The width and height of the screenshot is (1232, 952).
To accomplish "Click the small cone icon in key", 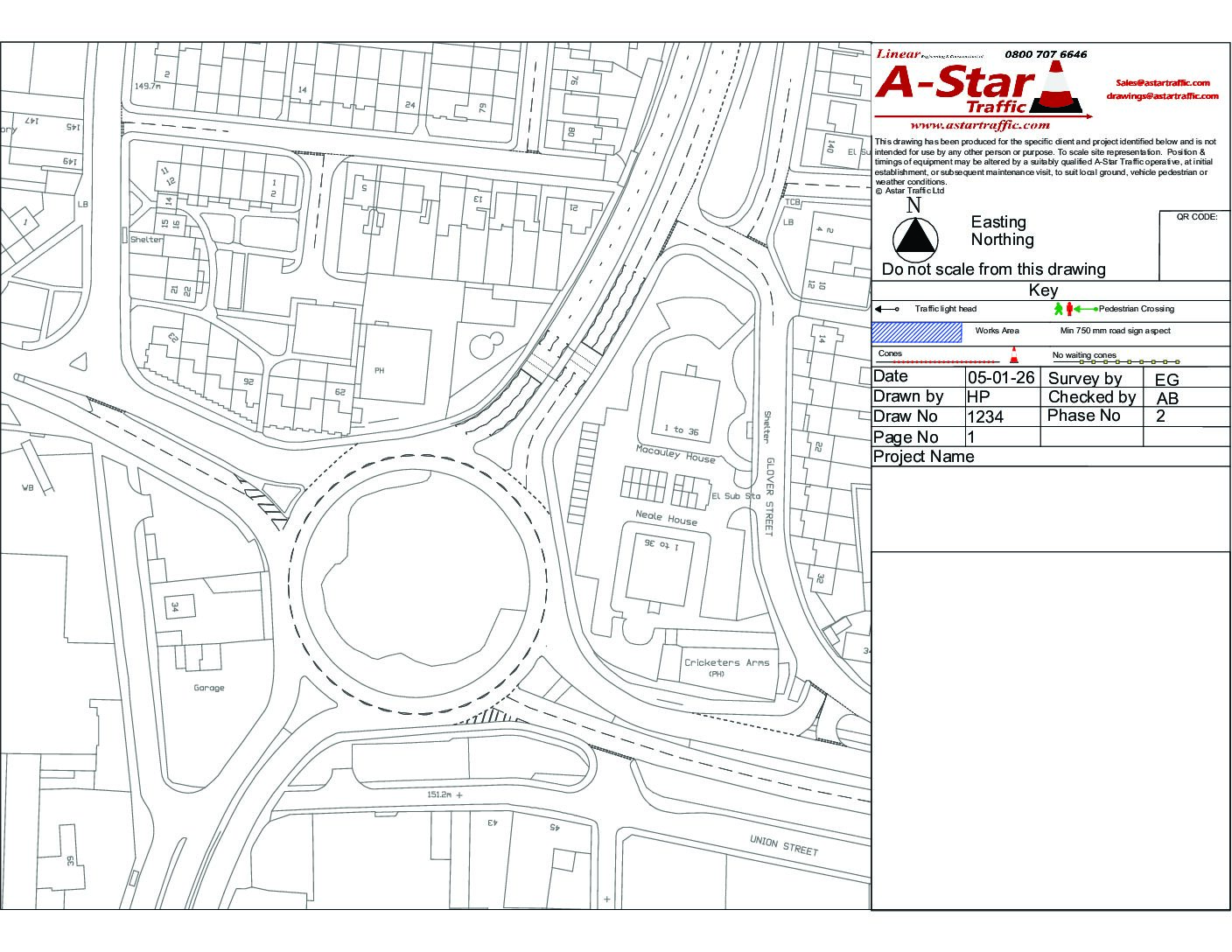I will (x=1014, y=355).
